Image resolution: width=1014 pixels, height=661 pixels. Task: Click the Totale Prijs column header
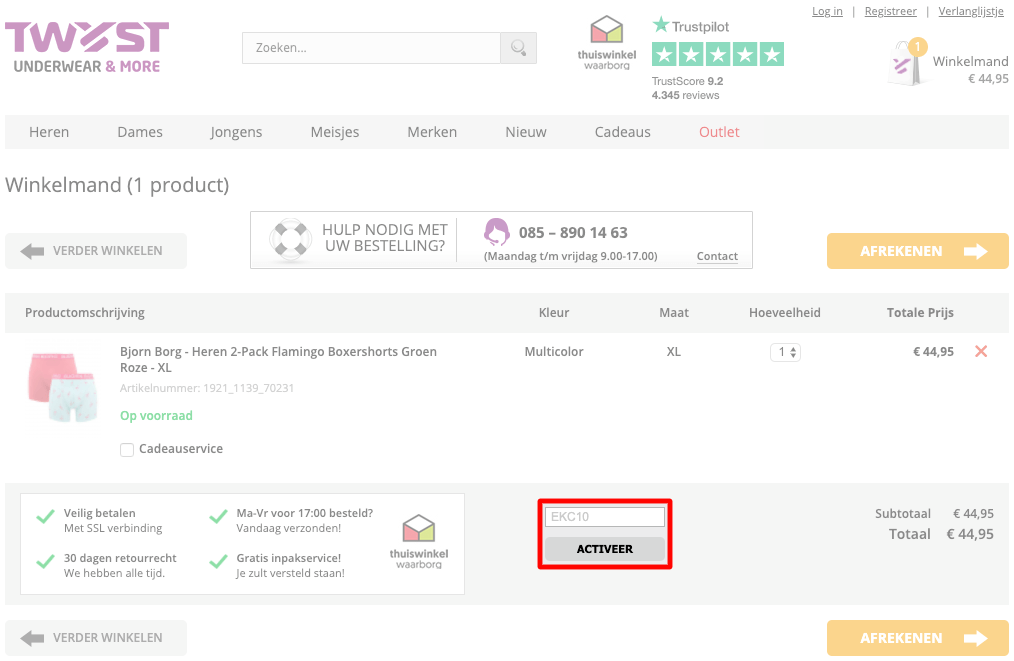[x=920, y=313]
